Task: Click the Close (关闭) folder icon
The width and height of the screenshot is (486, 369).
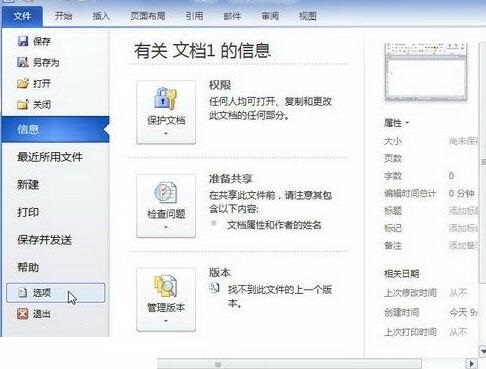Action: pos(23,105)
